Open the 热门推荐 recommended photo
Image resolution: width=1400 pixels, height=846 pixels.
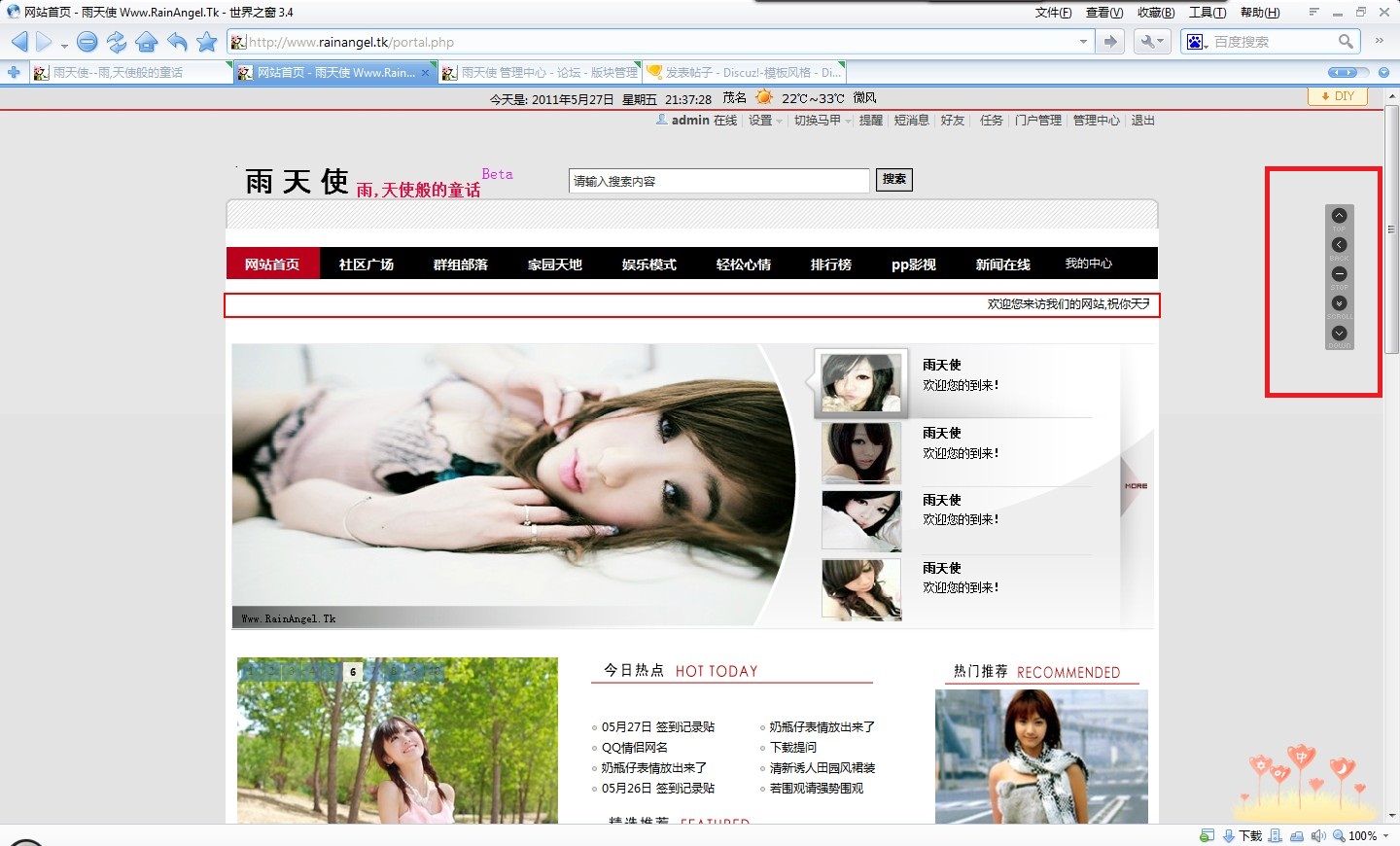point(1041,757)
